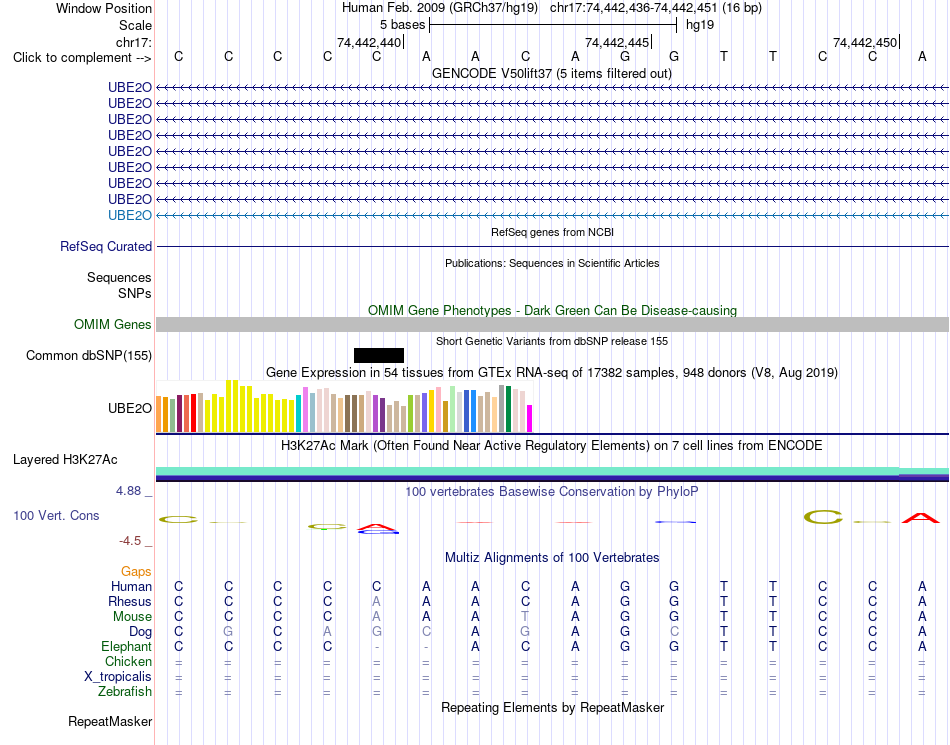Click the Human alignment row label

[x=131, y=586]
